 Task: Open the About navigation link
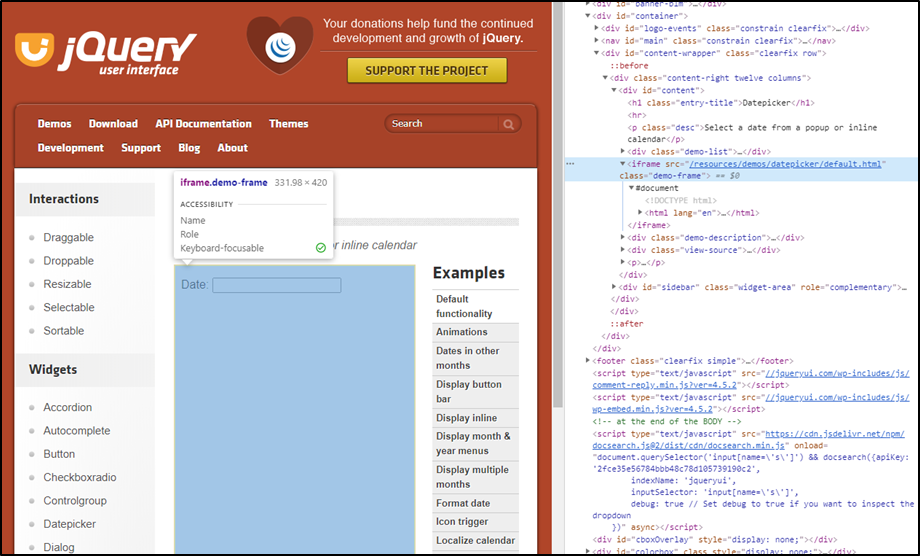[x=232, y=148]
